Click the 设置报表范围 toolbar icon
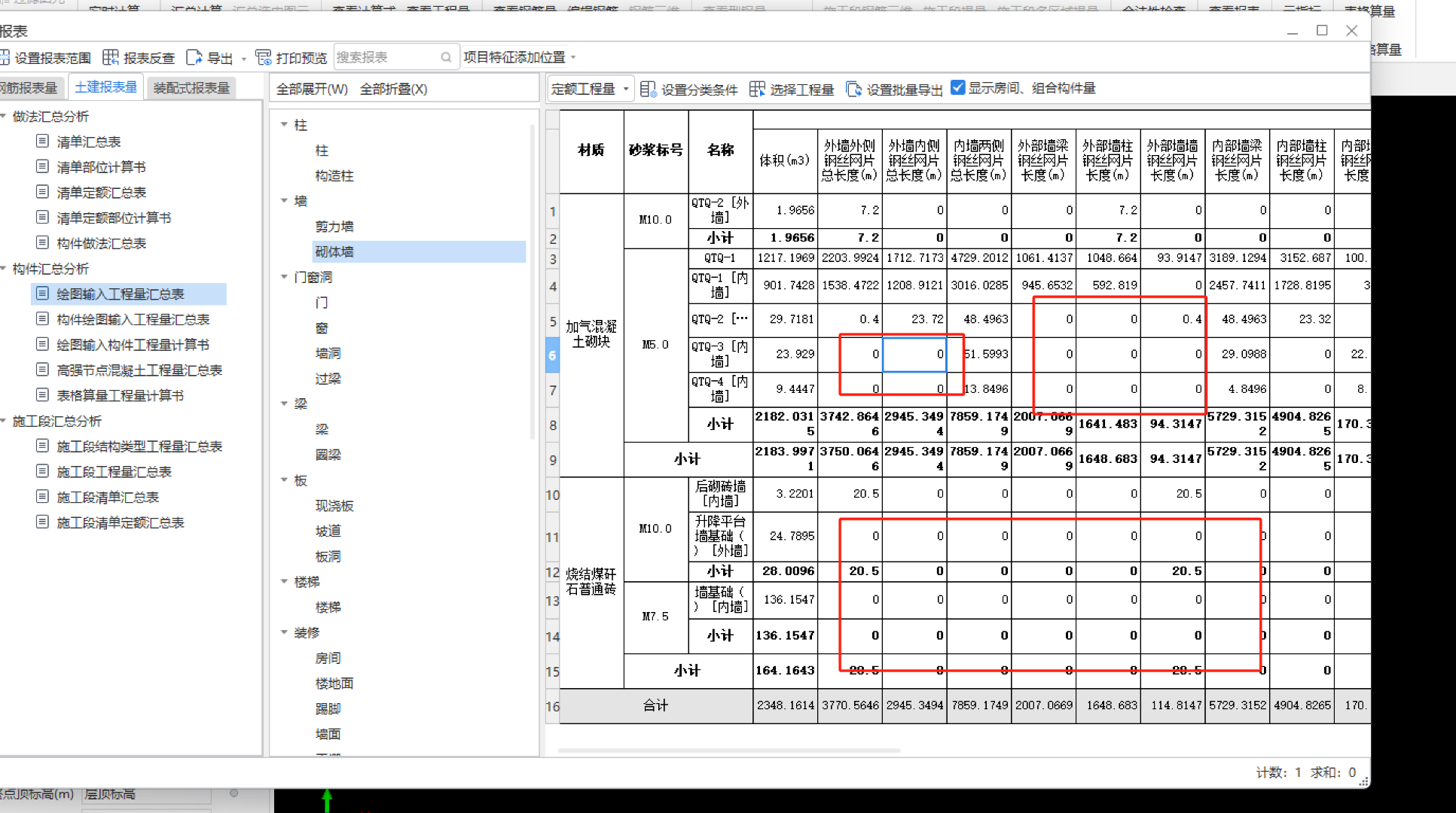The height and width of the screenshot is (813, 1456). [5, 58]
